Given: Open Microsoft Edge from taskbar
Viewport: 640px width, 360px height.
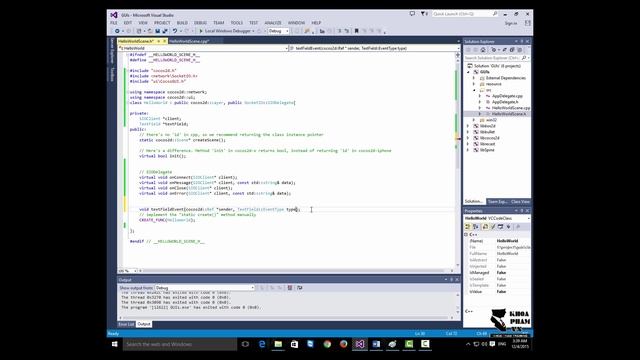Looking at the screenshot, I should 262,344.
